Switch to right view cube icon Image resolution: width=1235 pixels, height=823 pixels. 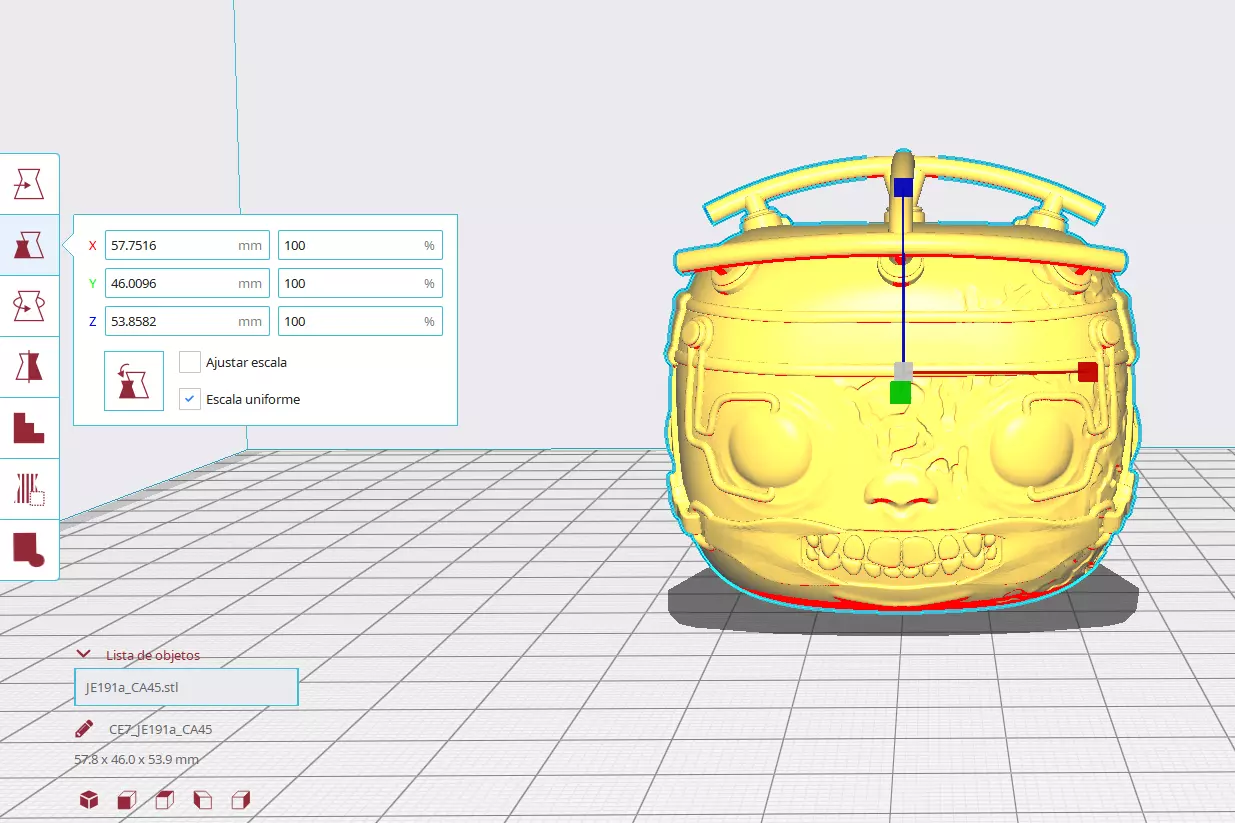coord(241,799)
